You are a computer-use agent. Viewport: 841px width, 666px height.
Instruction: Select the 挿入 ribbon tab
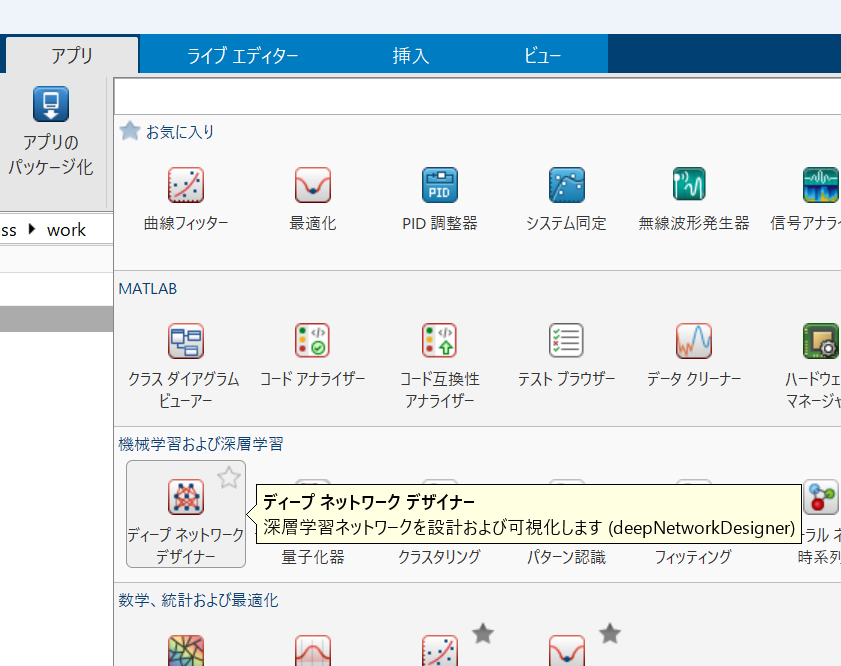click(410, 56)
